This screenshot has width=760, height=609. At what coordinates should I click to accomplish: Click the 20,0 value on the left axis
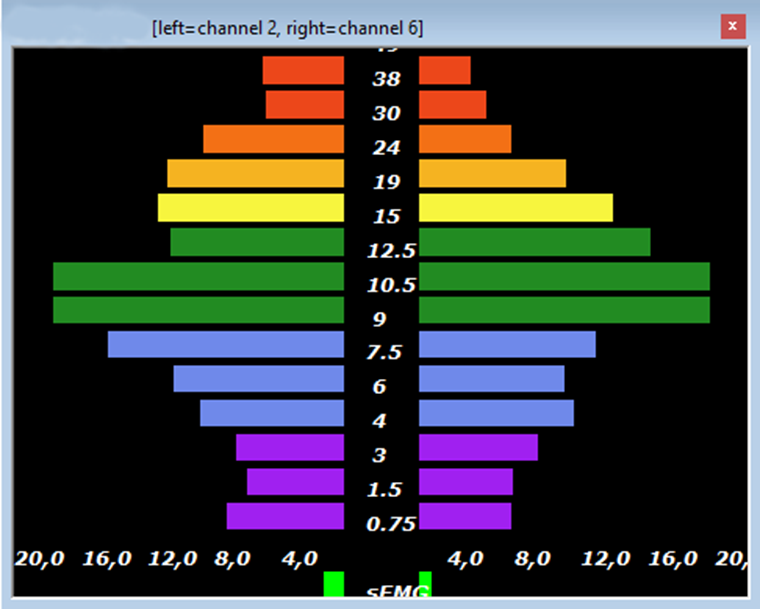pos(37,558)
